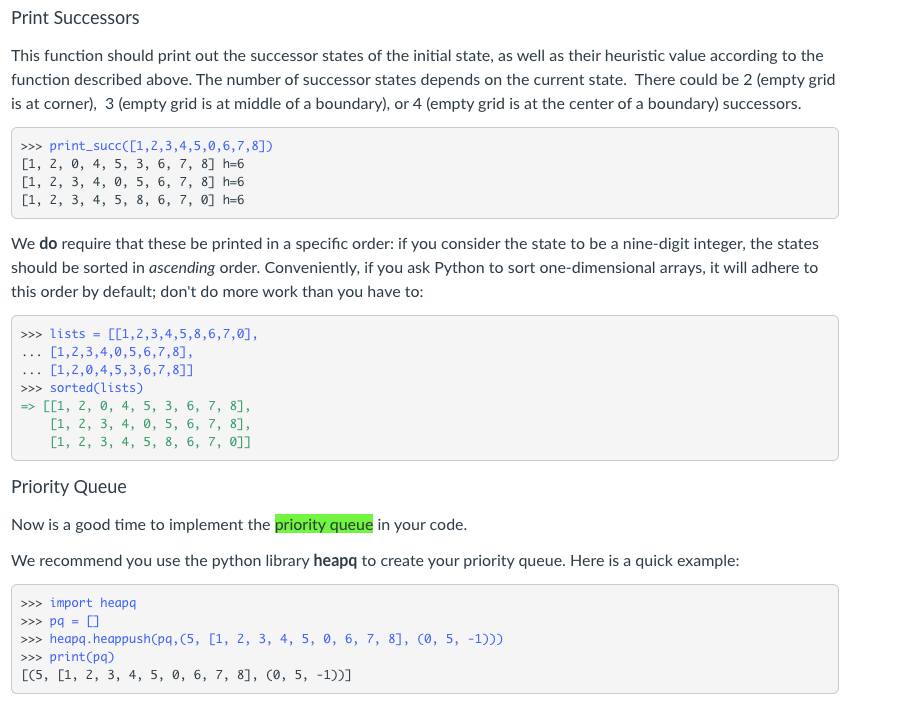This screenshot has width=903, height=705.
Task: Click the lists = assignment code line
Action: pos(139,334)
